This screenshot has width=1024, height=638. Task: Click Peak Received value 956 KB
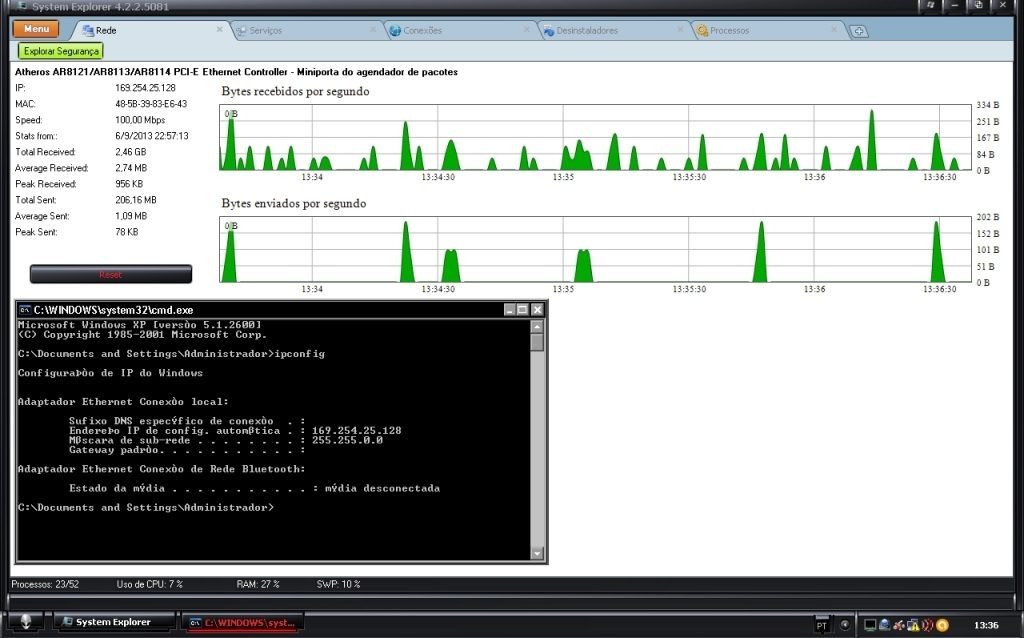[129, 183]
